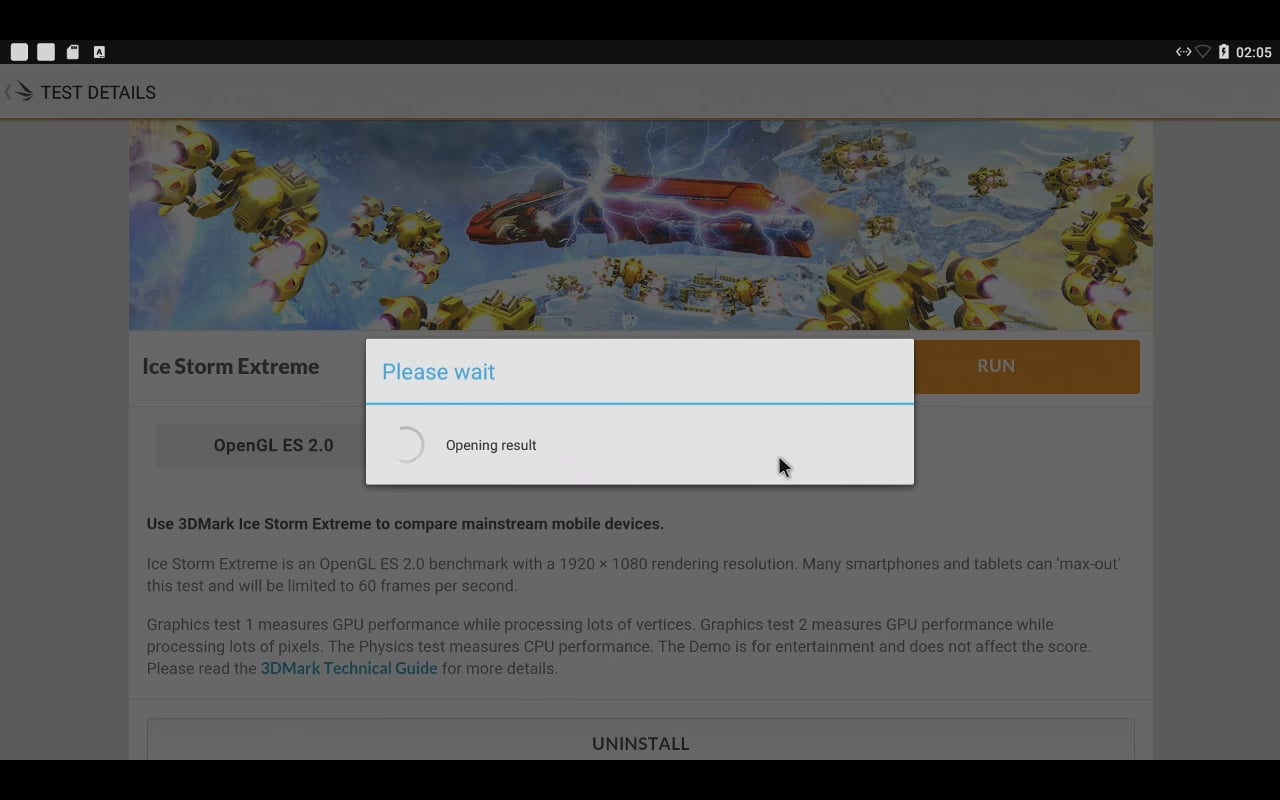Click the 'Ice Storm Extreme' test title
The height and width of the screenshot is (800, 1280).
(231, 366)
